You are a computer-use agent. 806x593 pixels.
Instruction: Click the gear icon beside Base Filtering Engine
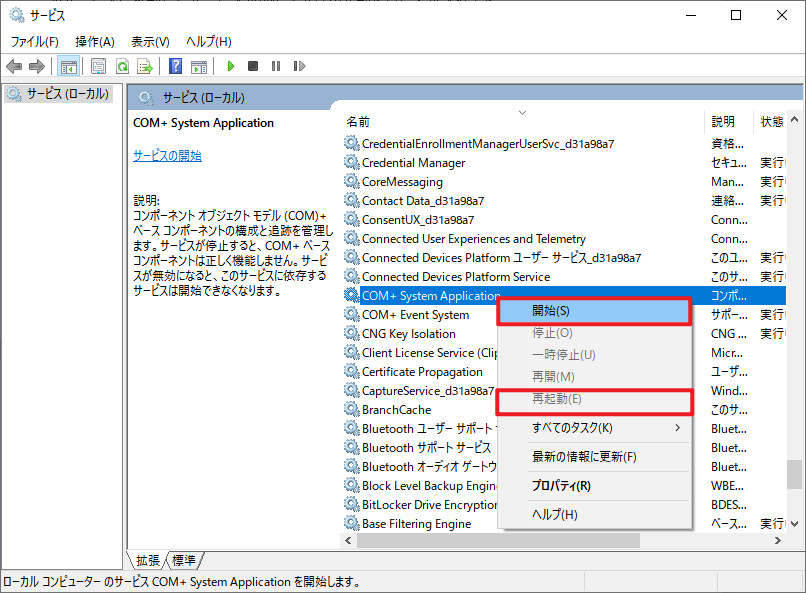[352, 524]
